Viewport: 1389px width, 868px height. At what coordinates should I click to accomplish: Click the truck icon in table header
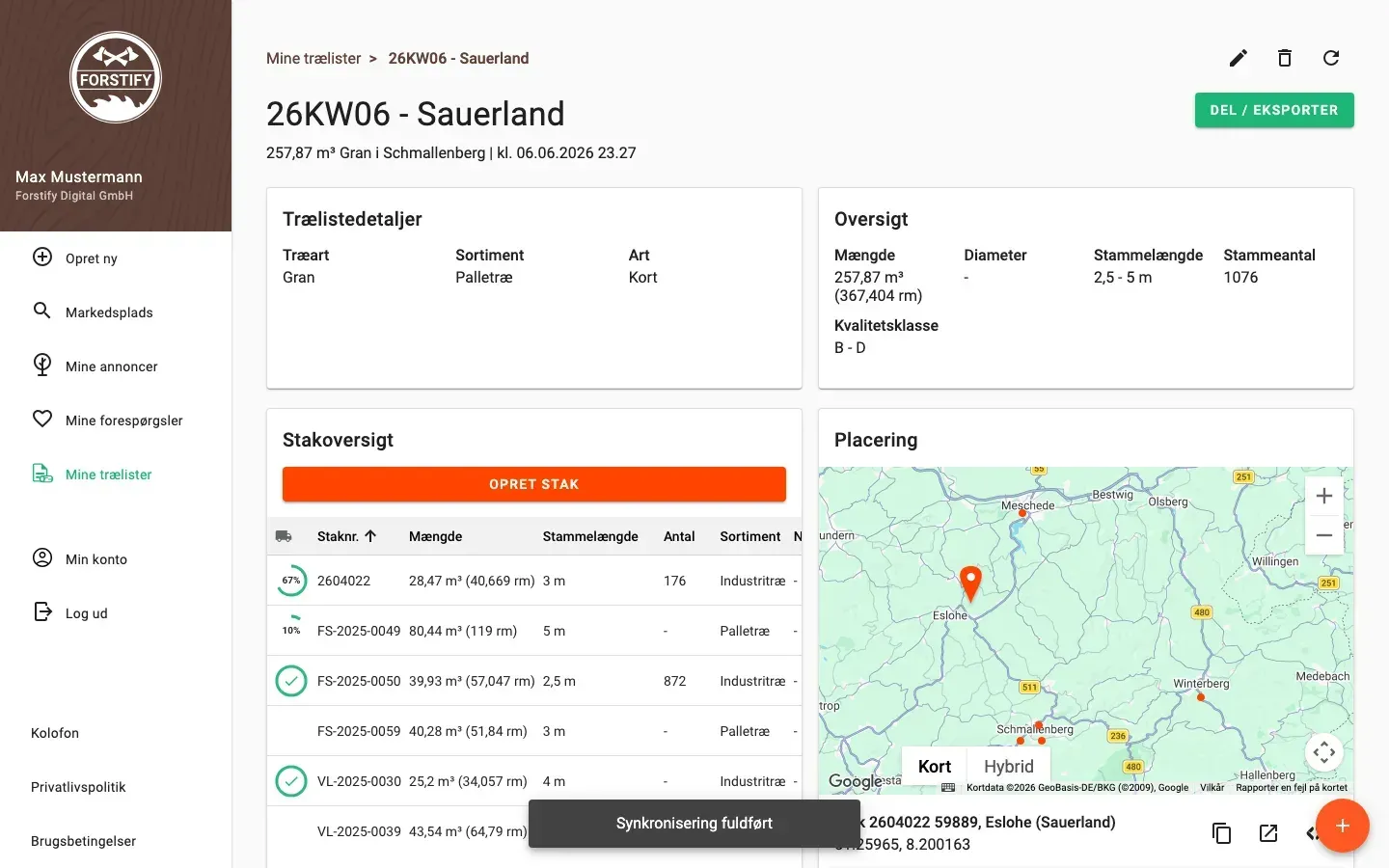[x=284, y=536]
